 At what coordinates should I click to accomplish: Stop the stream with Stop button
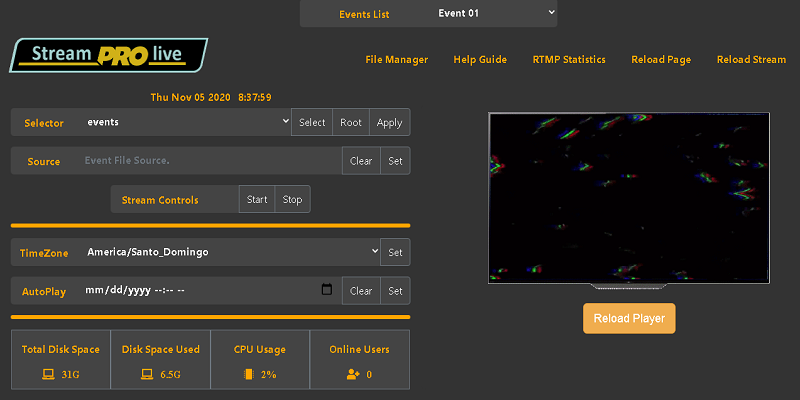292,199
